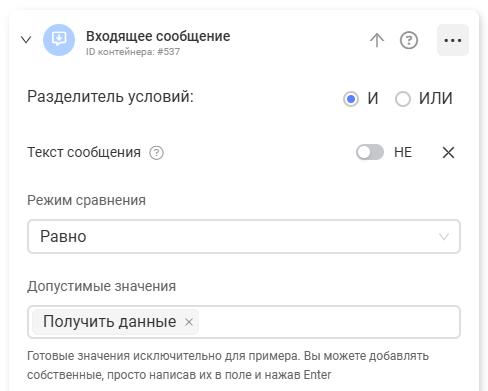The width and height of the screenshot is (488, 391).
Task: Open help for the incoming message container
Action: [x=409, y=40]
